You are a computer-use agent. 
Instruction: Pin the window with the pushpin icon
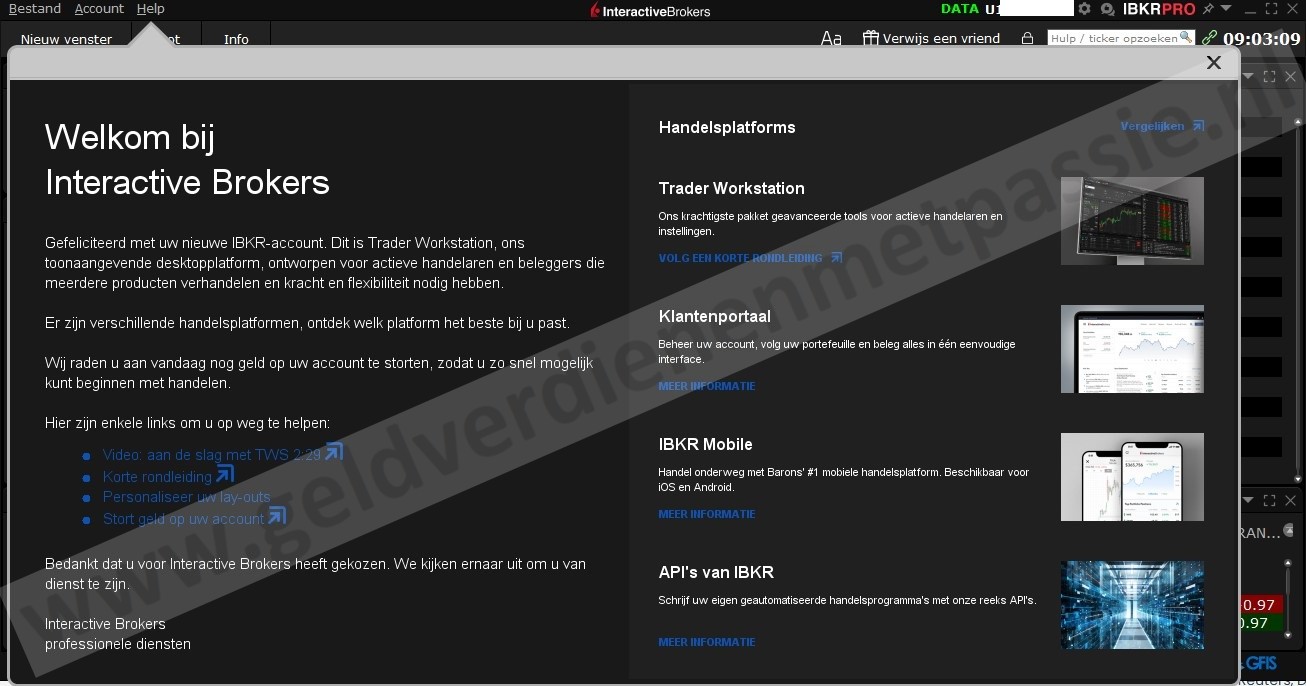(1208, 9)
